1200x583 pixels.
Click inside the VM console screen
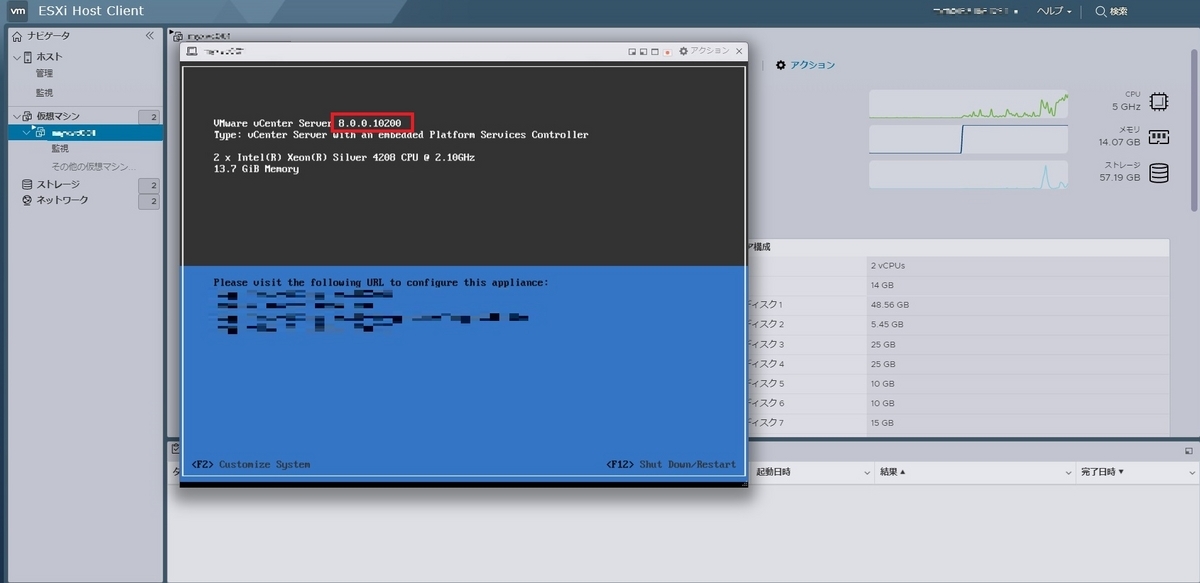[464, 274]
